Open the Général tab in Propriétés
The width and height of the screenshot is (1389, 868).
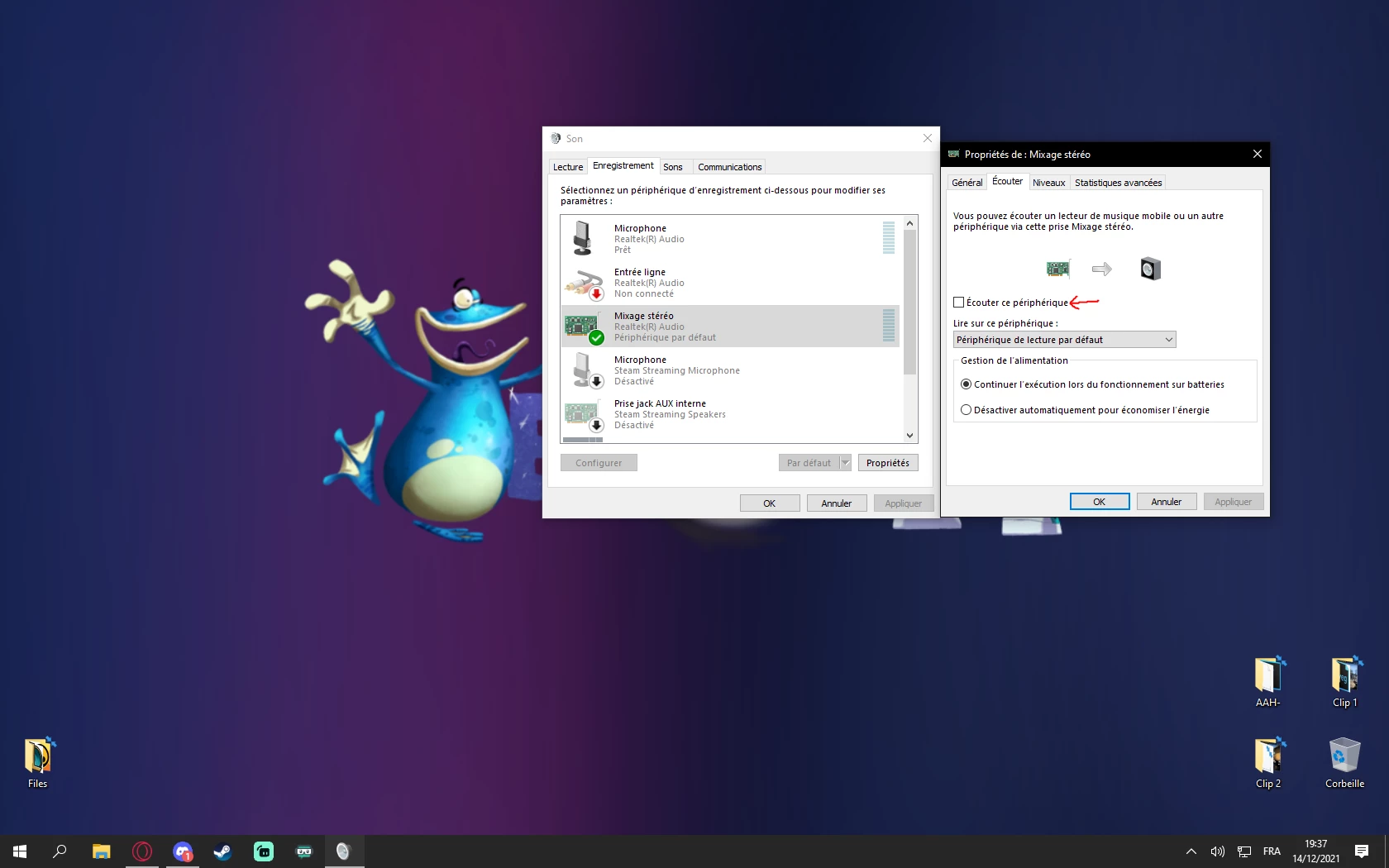tap(967, 183)
